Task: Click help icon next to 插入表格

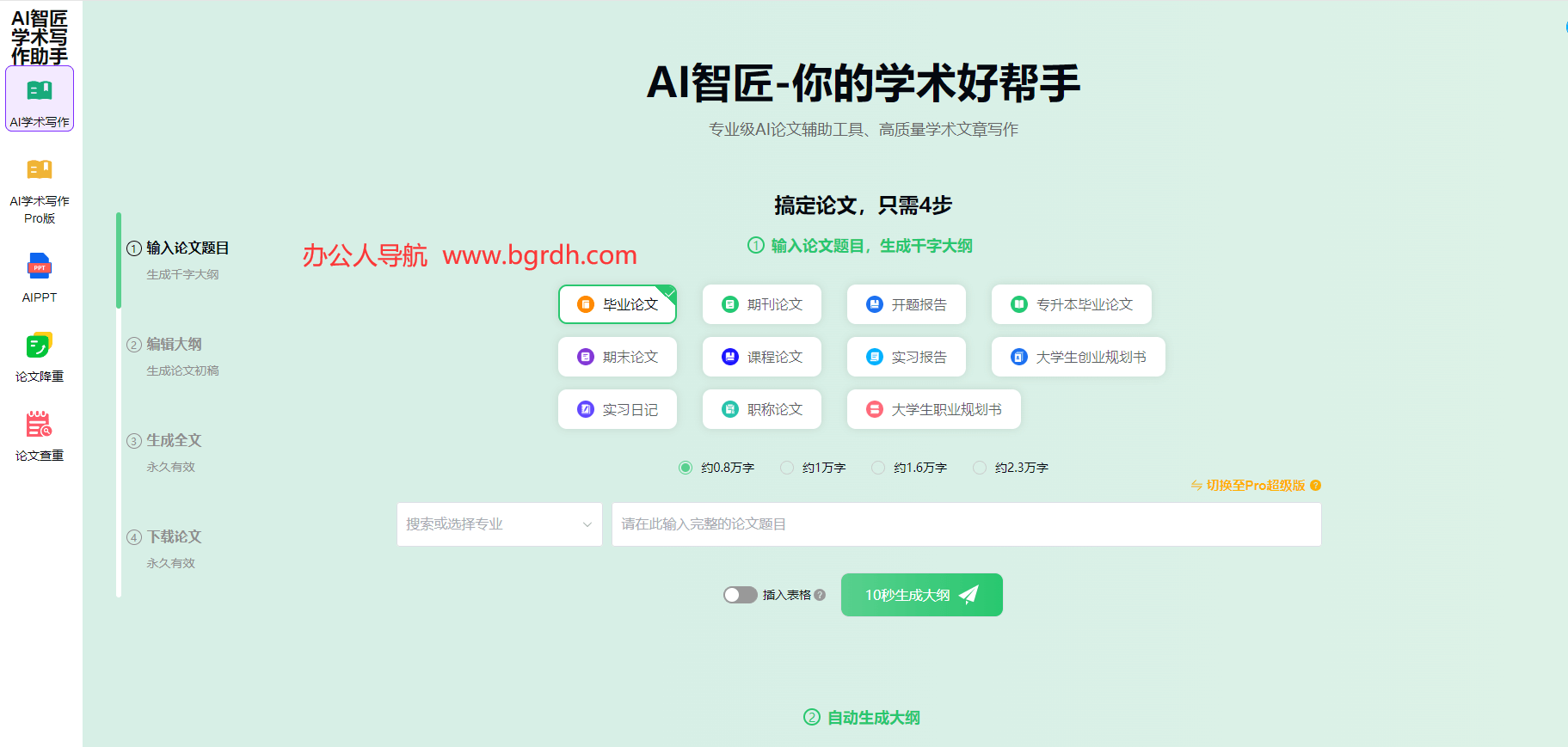Action: pos(820,595)
